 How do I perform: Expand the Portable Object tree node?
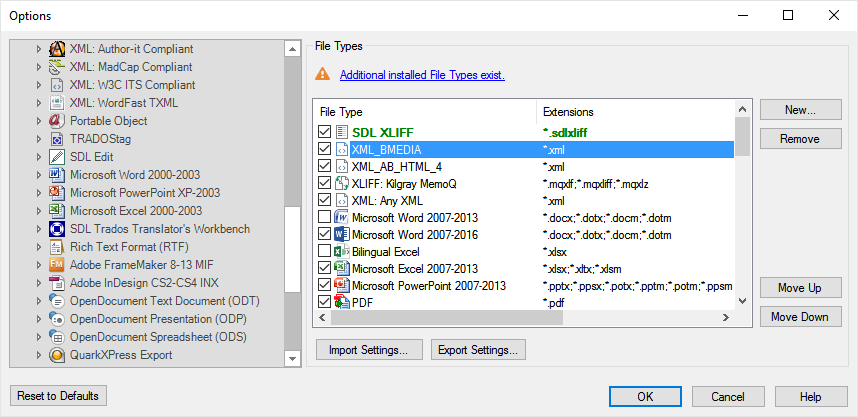[39, 121]
